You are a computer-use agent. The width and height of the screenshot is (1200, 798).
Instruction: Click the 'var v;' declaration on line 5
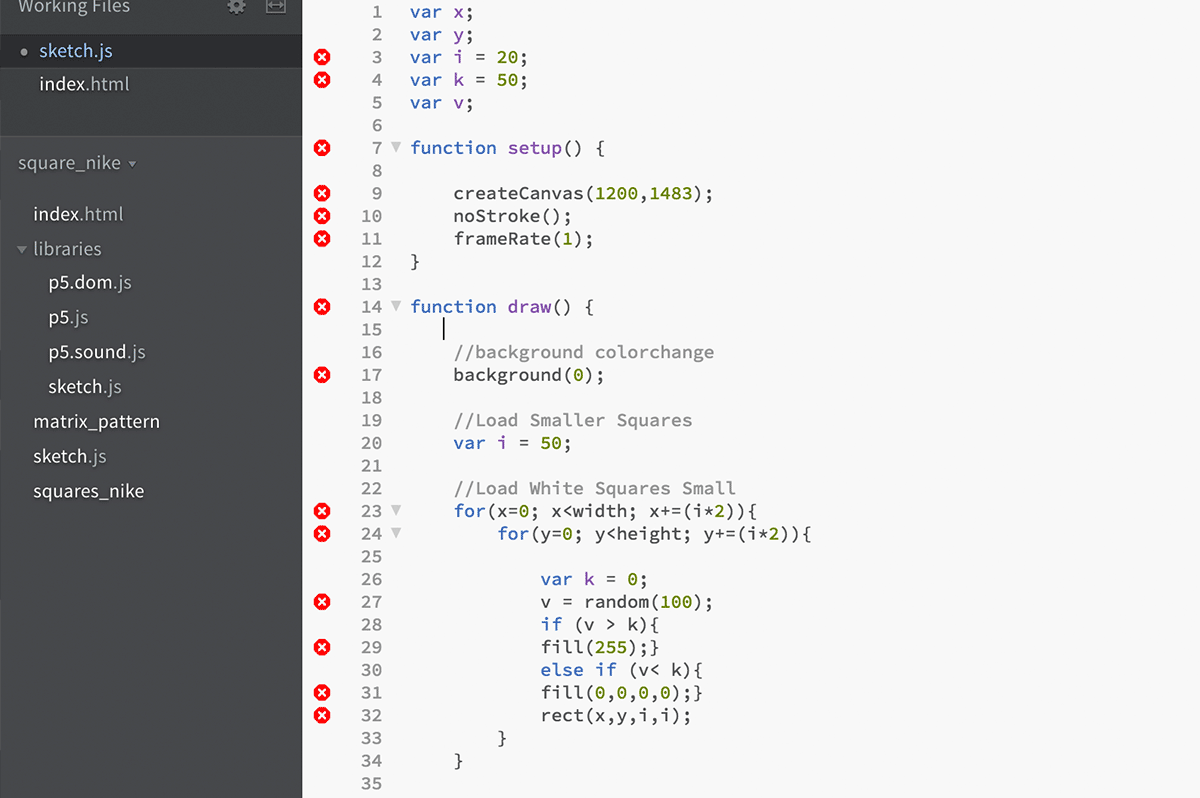point(442,103)
